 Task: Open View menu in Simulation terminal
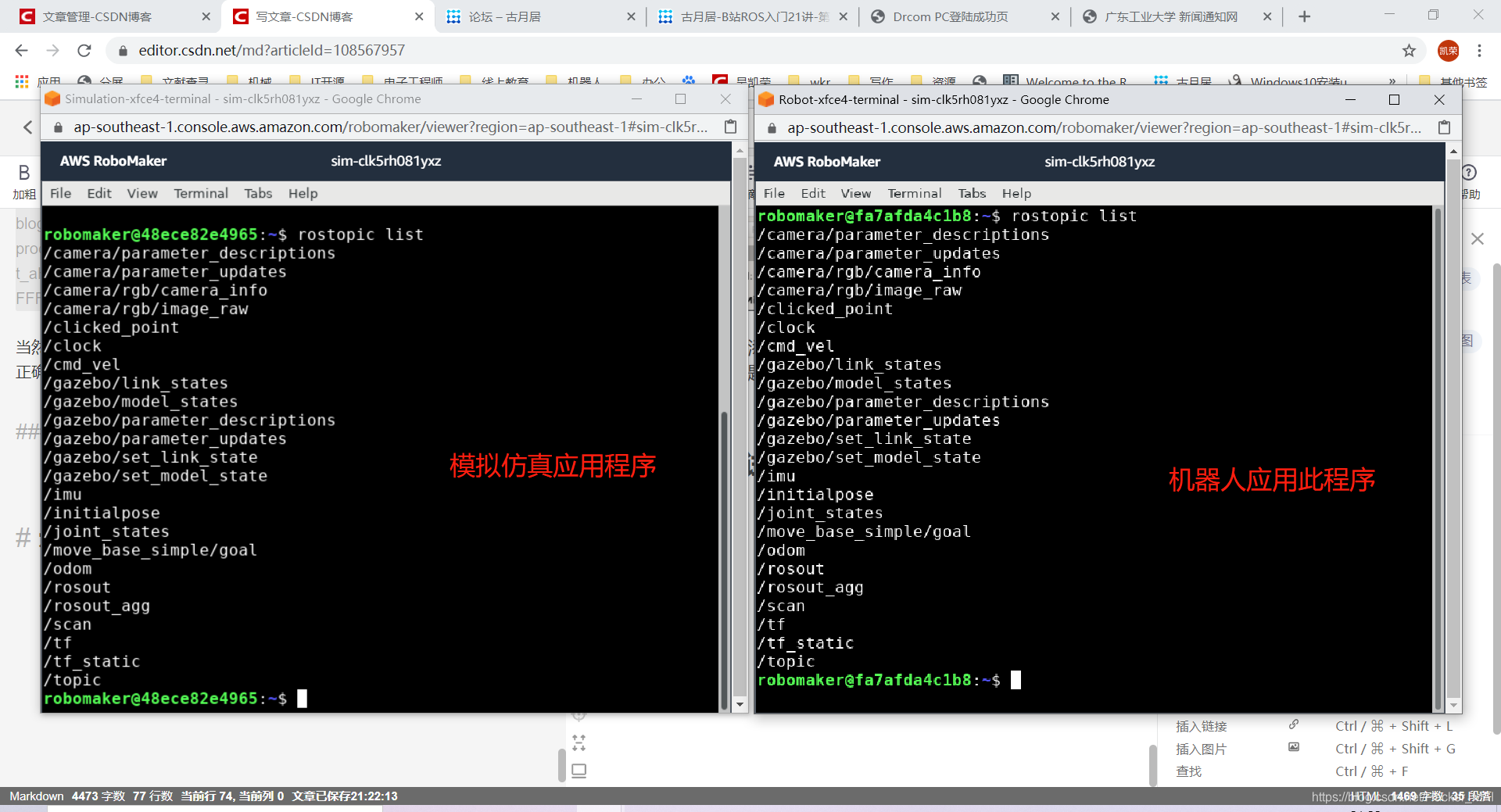click(x=142, y=193)
